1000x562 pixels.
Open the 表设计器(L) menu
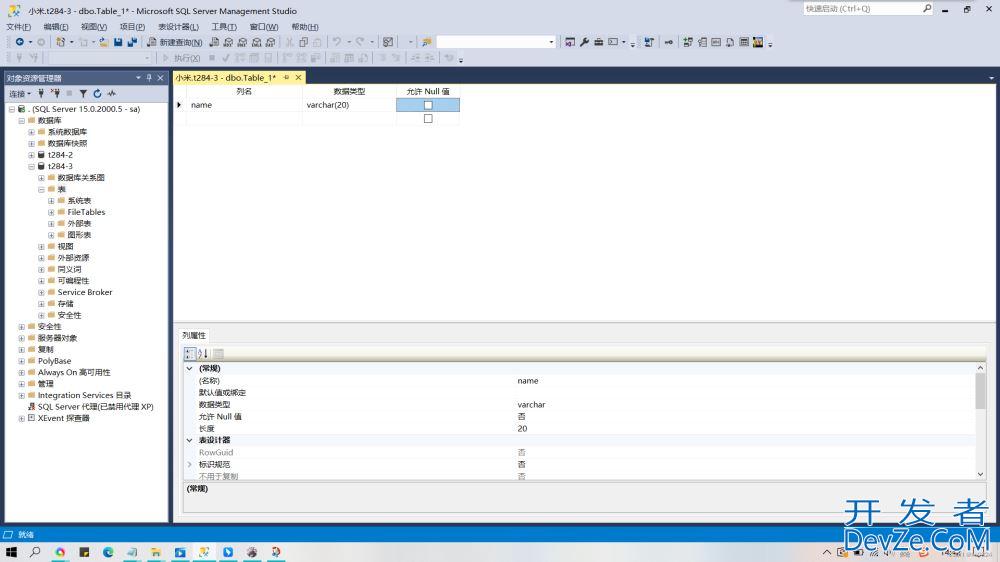pyautogui.click(x=179, y=27)
